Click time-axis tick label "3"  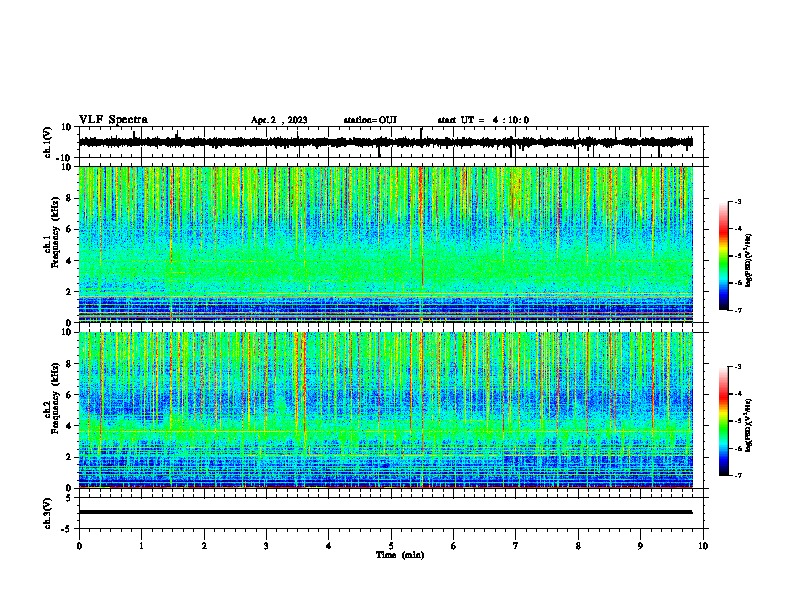click(266, 546)
